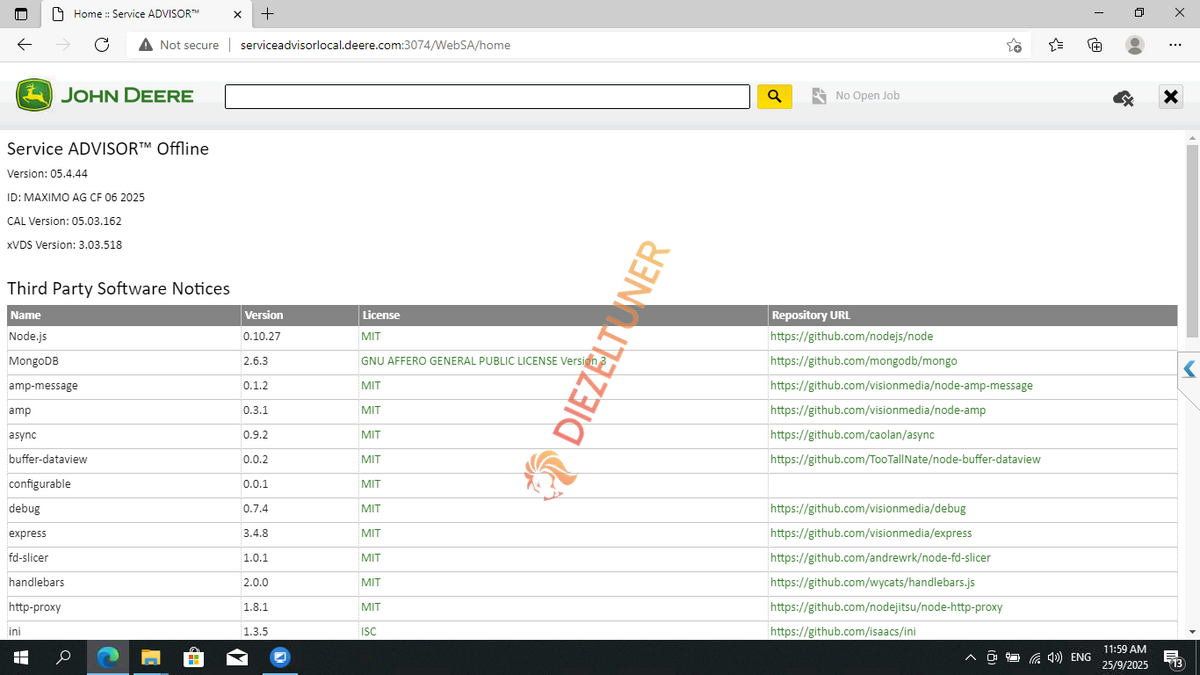Open the isaacs/ini repository link

tap(843, 631)
